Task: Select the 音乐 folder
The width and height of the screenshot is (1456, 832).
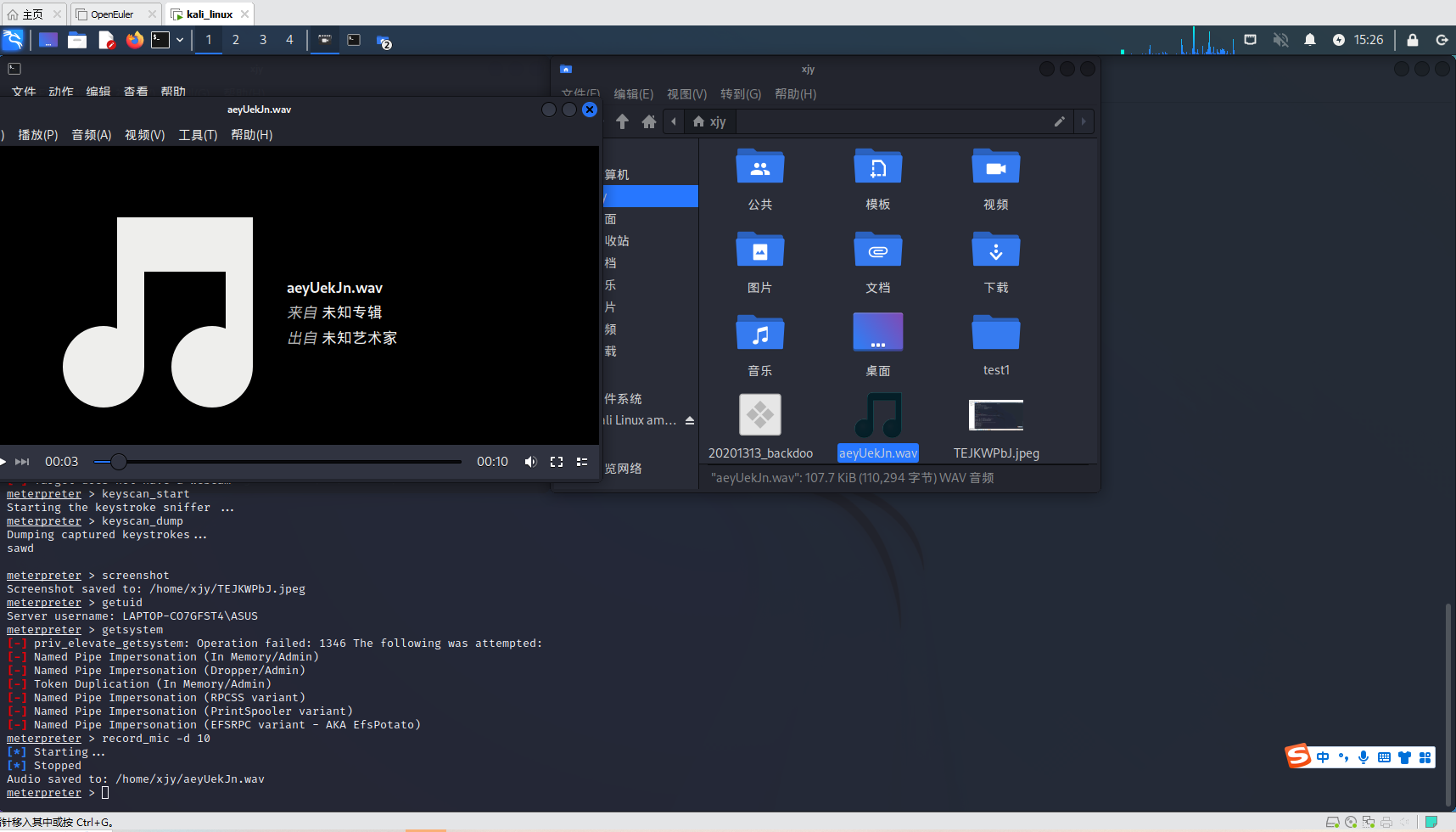Action: (760, 345)
